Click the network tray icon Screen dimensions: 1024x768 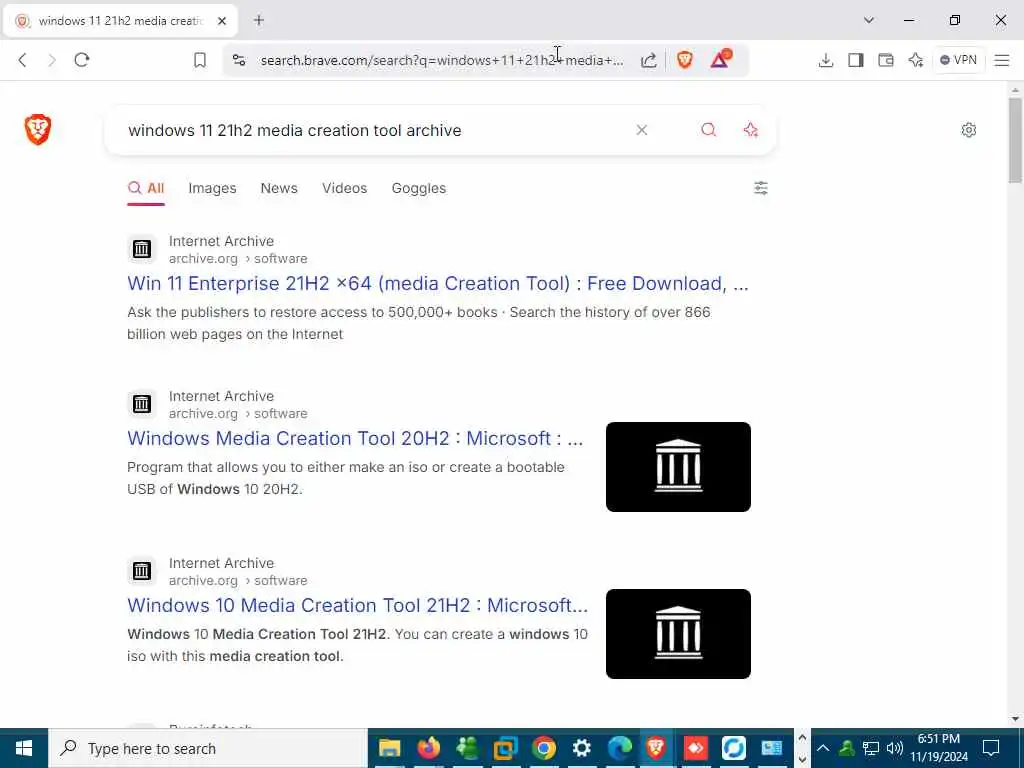coord(871,748)
